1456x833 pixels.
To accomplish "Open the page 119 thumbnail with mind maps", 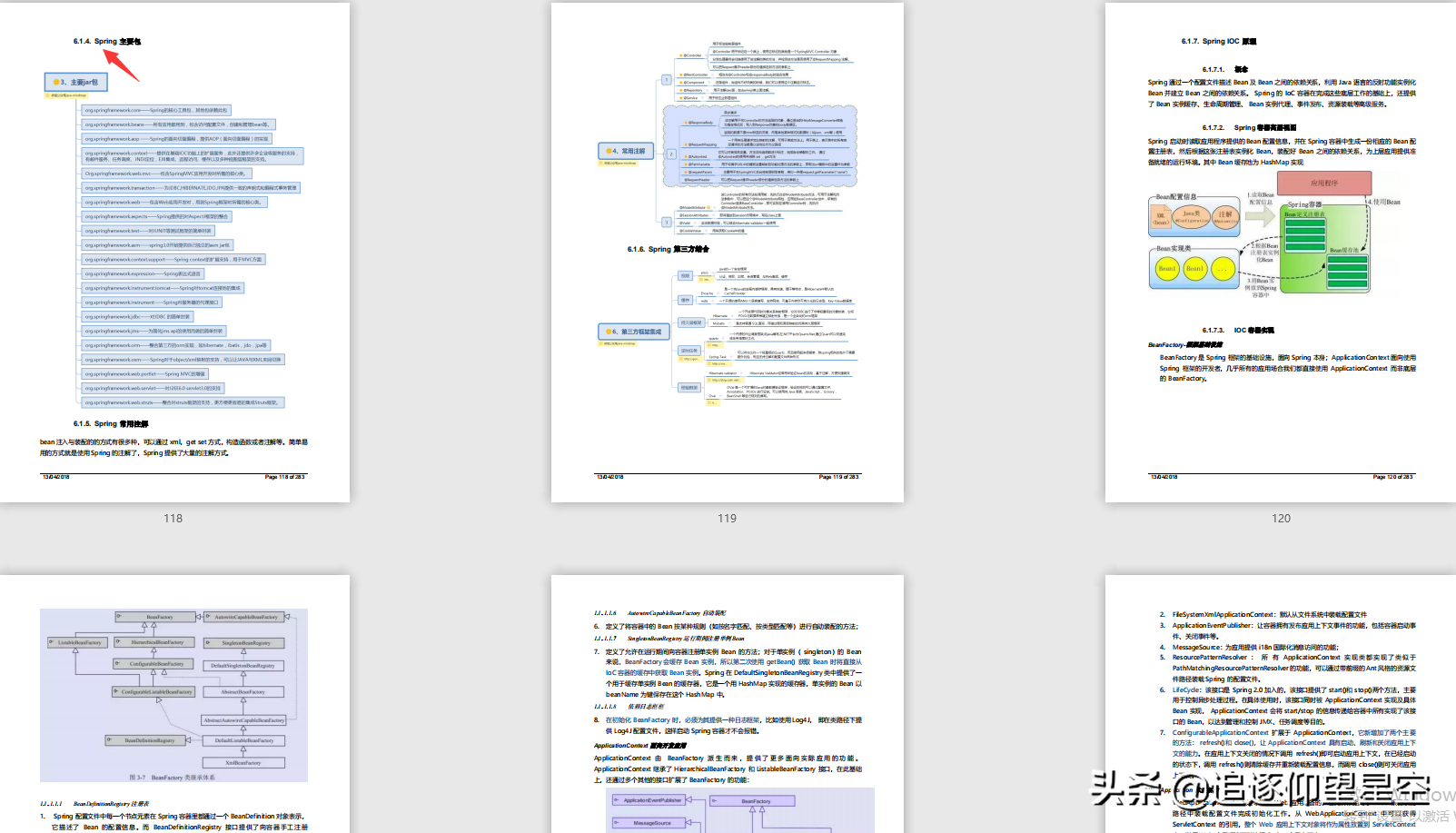I will (x=727, y=253).
